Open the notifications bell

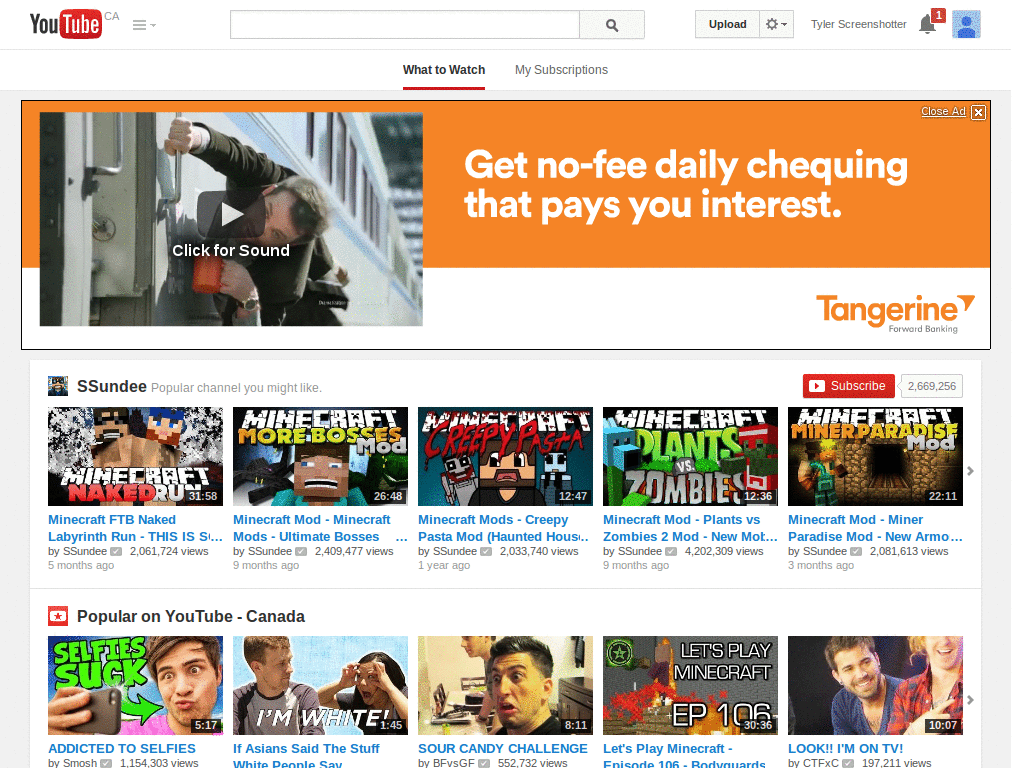click(927, 25)
